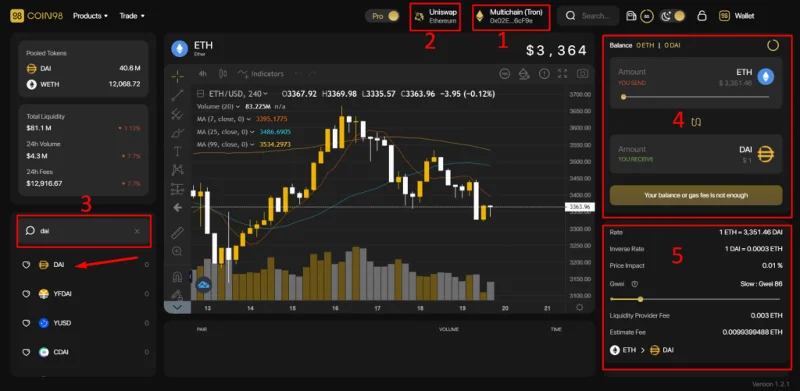Image resolution: width=800 pixels, height=391 pixels.
Task: Select the ruler measure tool
Action: [178, 233]
